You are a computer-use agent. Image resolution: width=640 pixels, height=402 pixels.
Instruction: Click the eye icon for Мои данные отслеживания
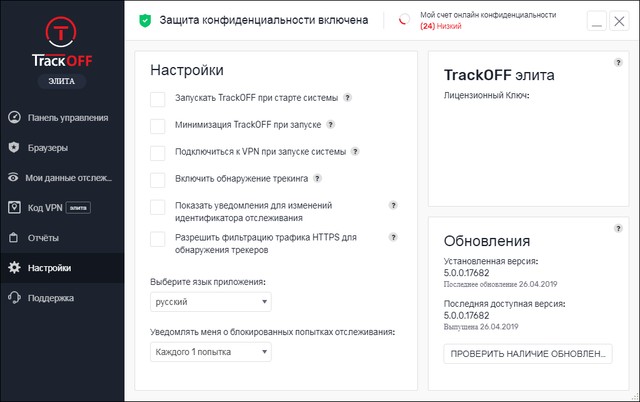[14, 177]
